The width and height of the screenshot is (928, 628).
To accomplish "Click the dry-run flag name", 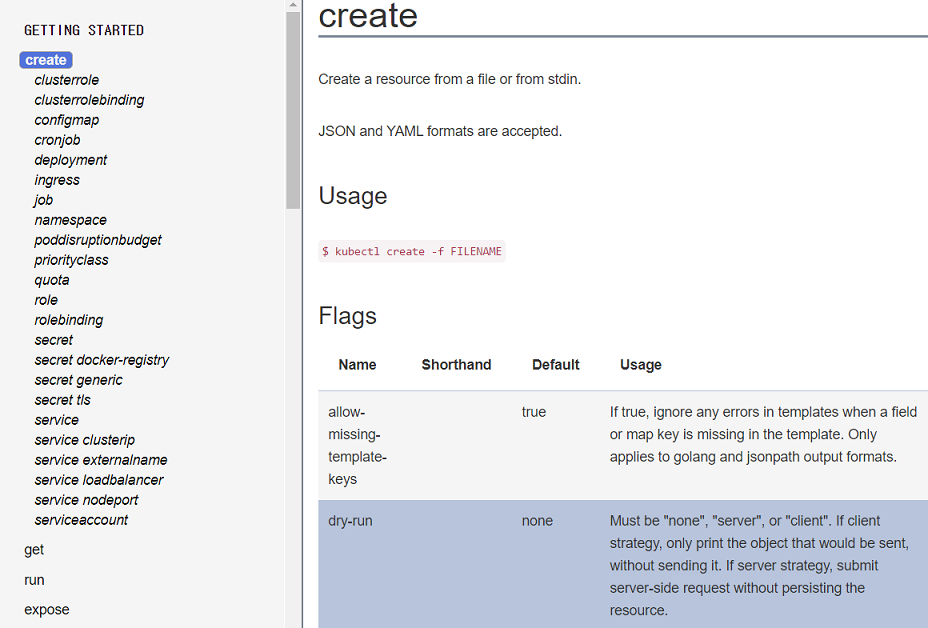I will pyautogui.click(x=350, y=521).
